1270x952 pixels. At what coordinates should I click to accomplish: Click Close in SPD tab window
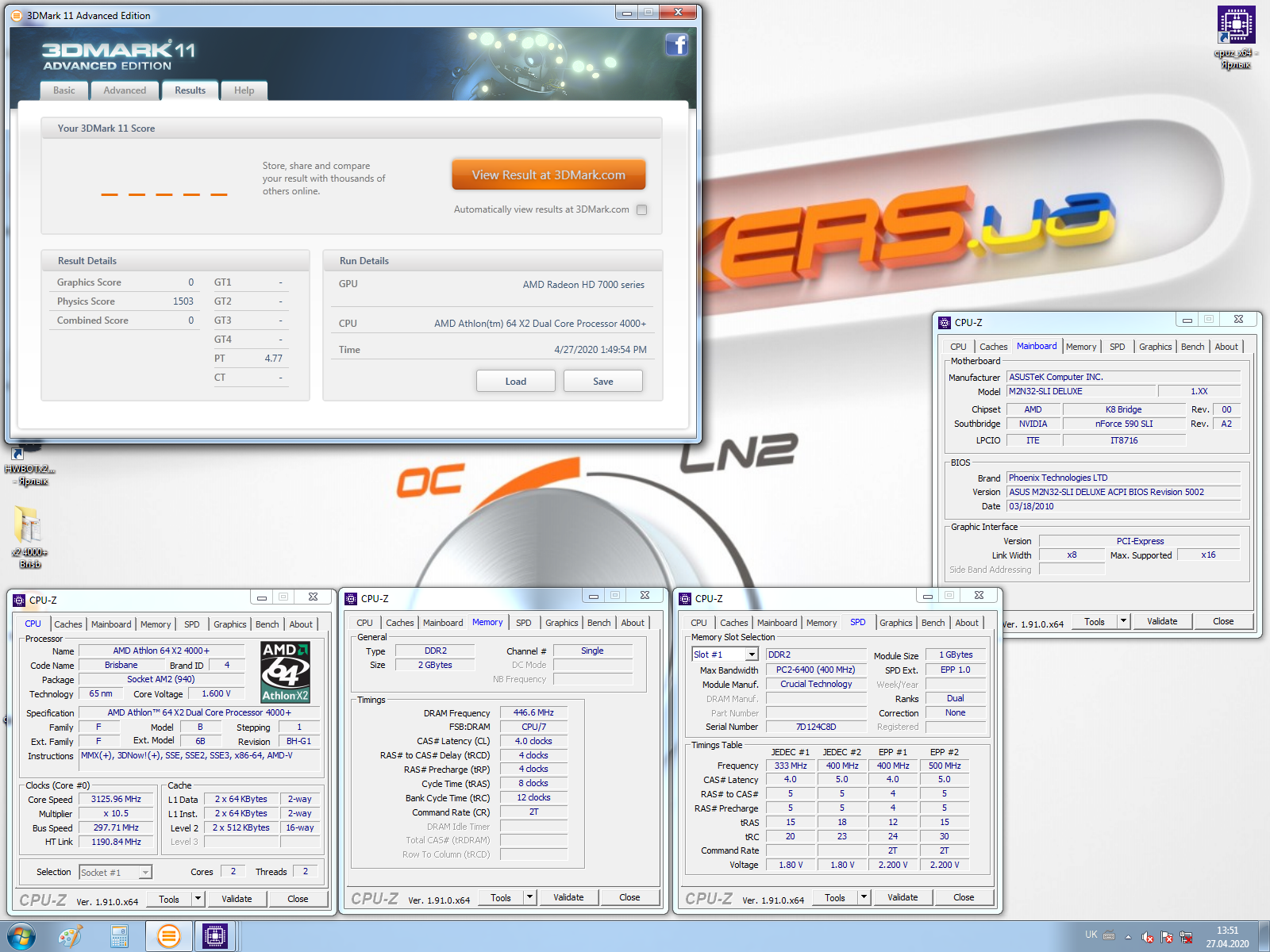[x=964, y=897]
